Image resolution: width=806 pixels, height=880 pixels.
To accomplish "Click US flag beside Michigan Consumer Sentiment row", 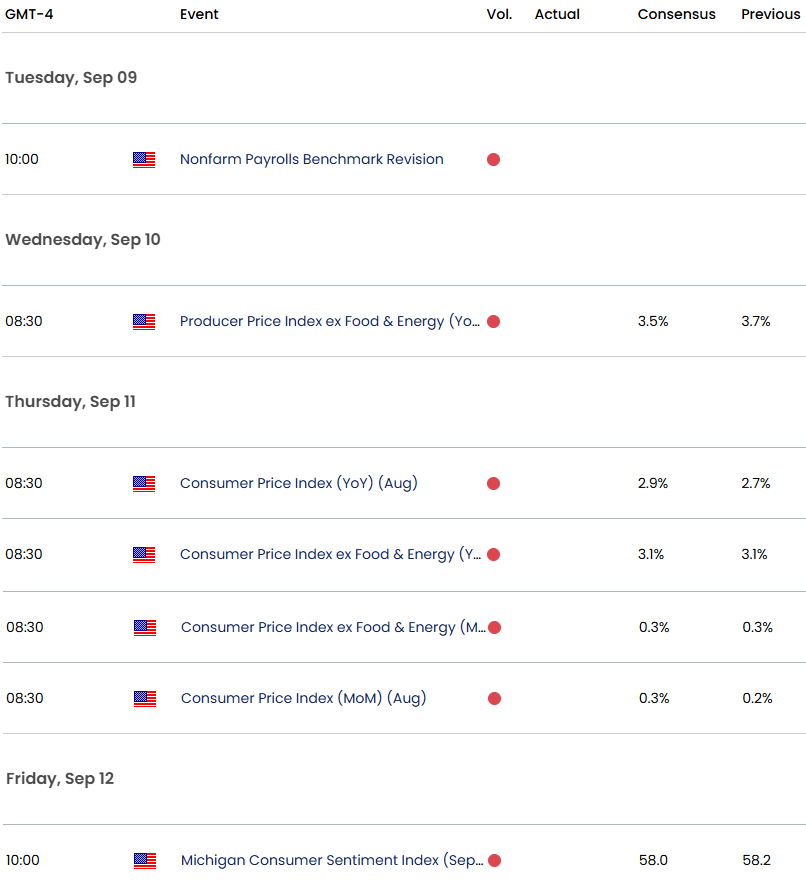I will point(145,861).
